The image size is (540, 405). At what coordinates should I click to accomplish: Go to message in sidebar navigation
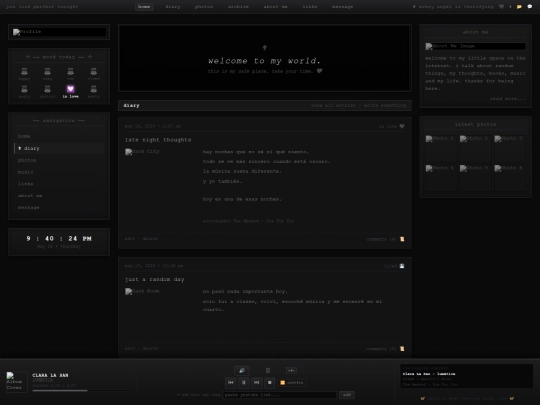(x=59, y=208)
